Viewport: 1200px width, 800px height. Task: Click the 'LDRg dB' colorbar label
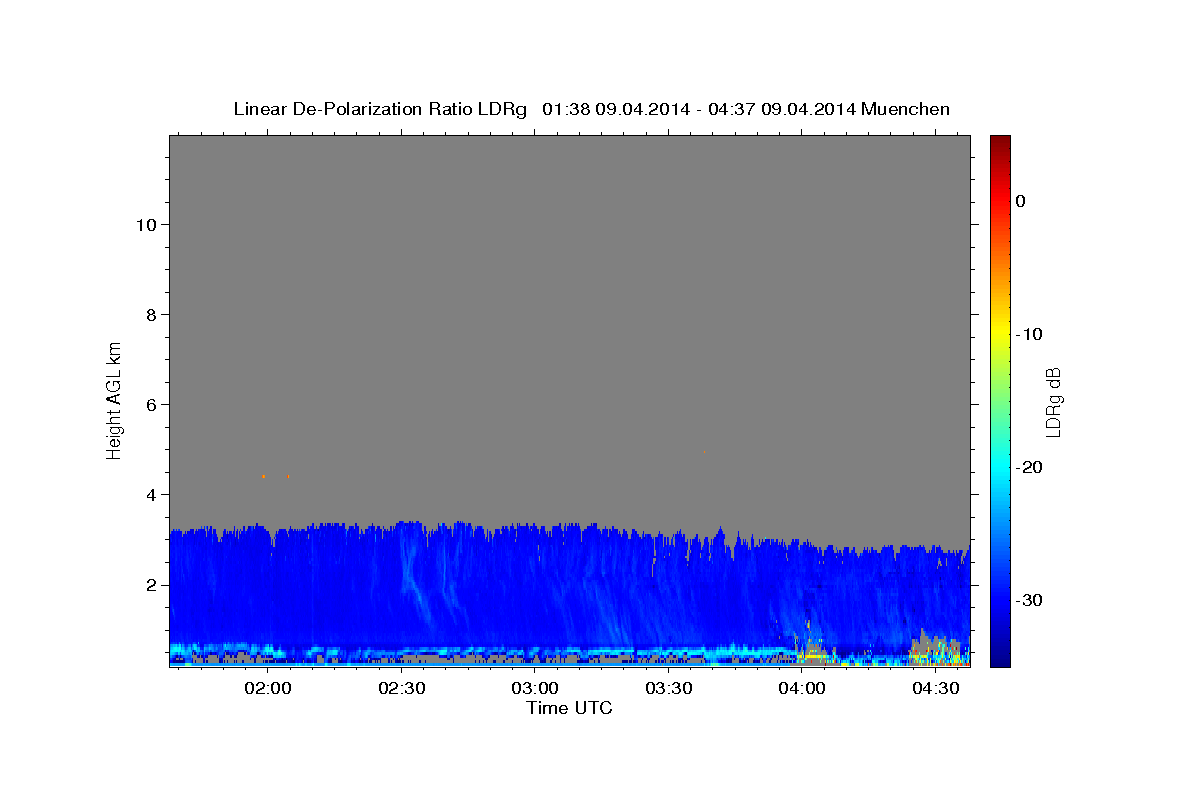(1053, 402)
